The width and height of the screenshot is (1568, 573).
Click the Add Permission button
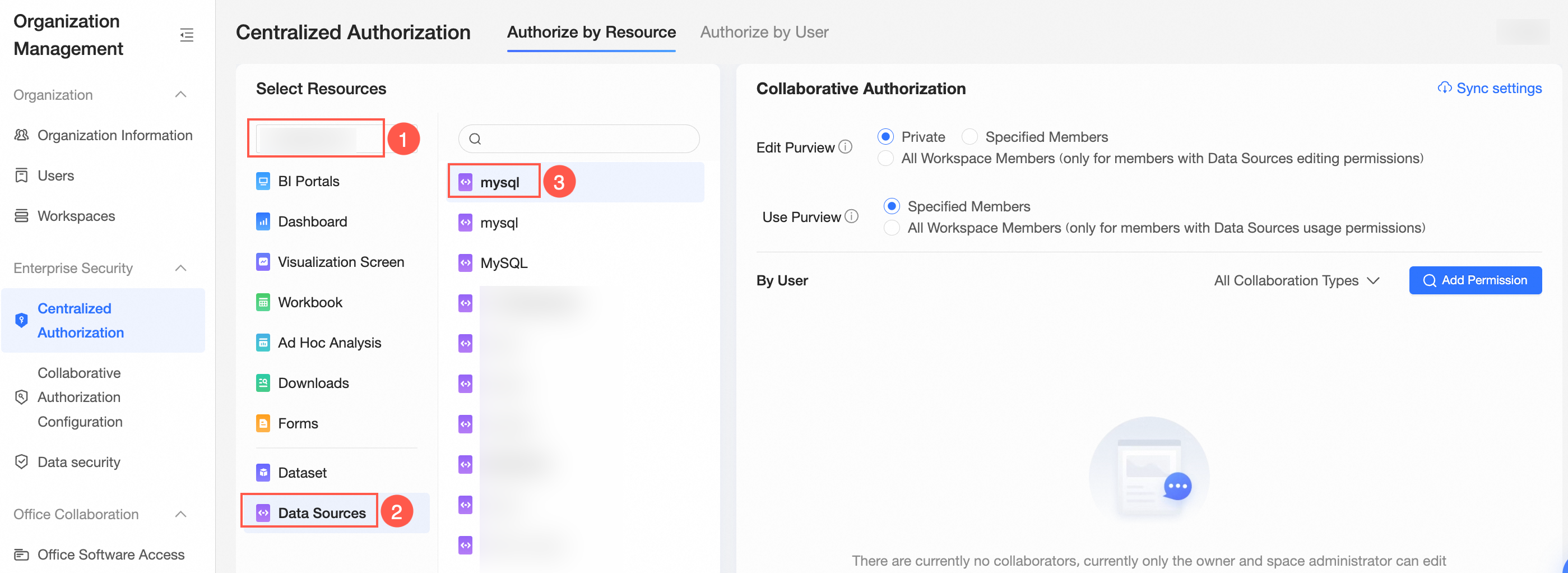pos(1475,280)
